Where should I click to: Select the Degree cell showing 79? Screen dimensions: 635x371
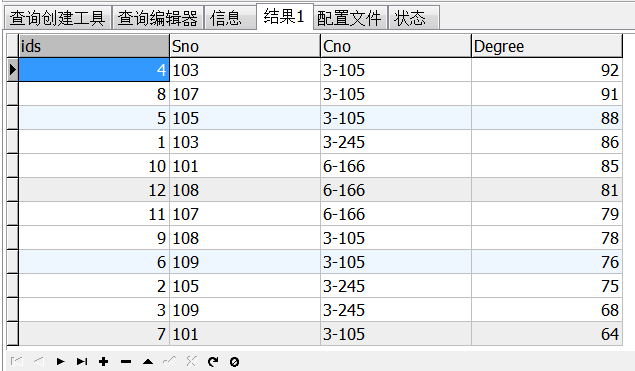[547, 214]
